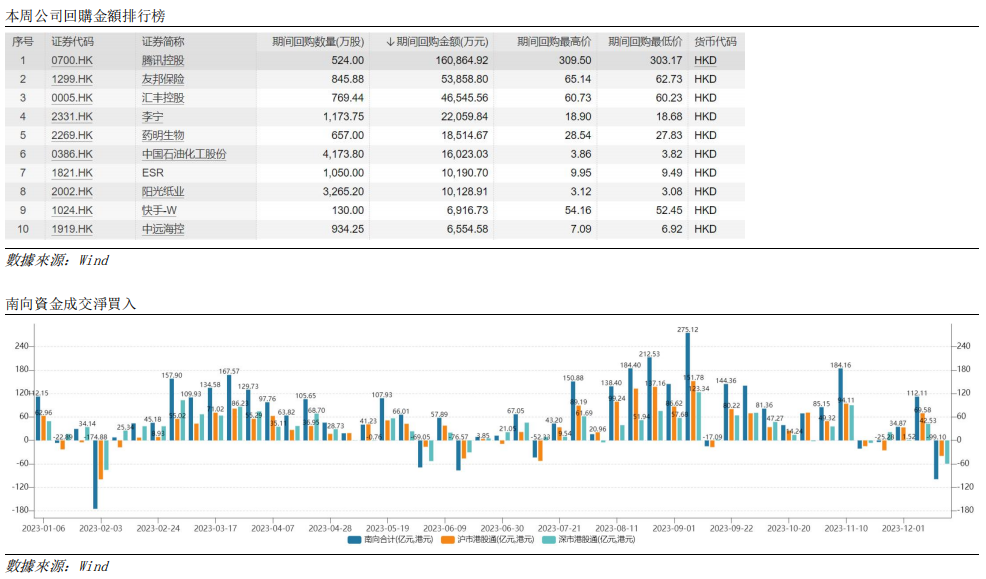Image resolution: width=986 pixels, height=579 pixels.
Task: Click the 212.53 bar value label
Action: pyautogui.click(x=649, y=354)
